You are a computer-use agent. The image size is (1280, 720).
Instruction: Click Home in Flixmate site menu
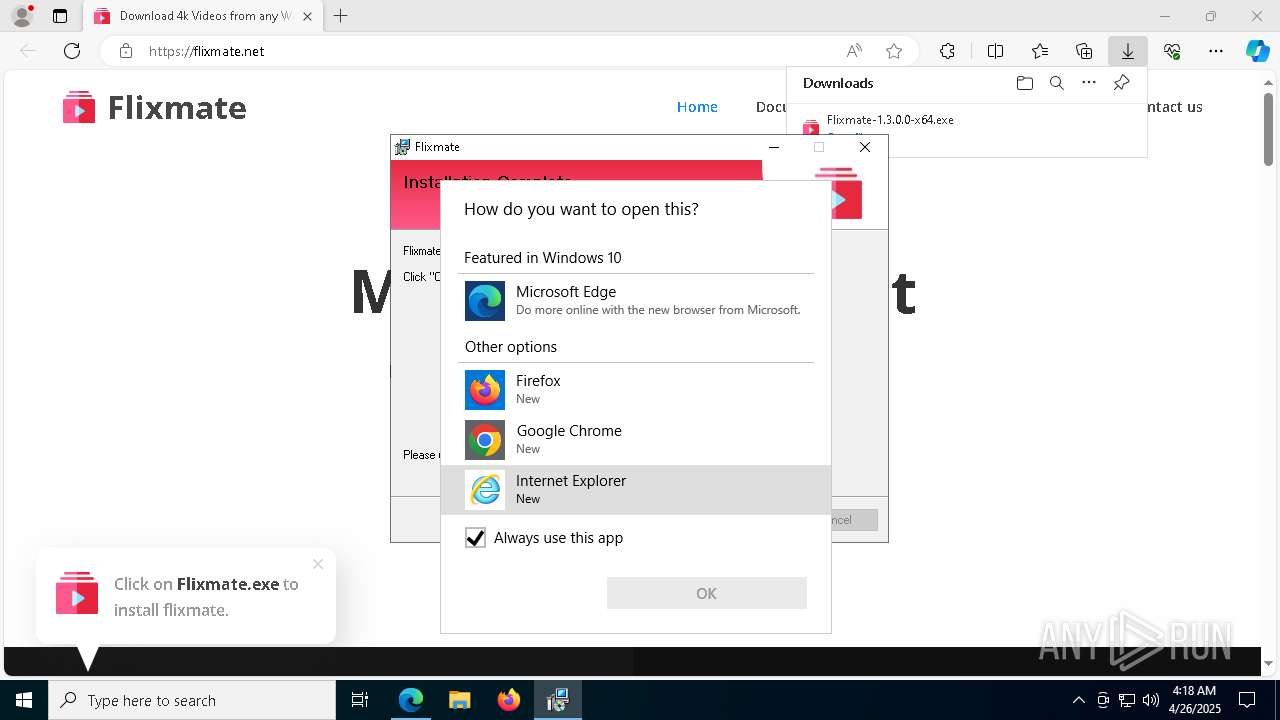pos(697,107)
